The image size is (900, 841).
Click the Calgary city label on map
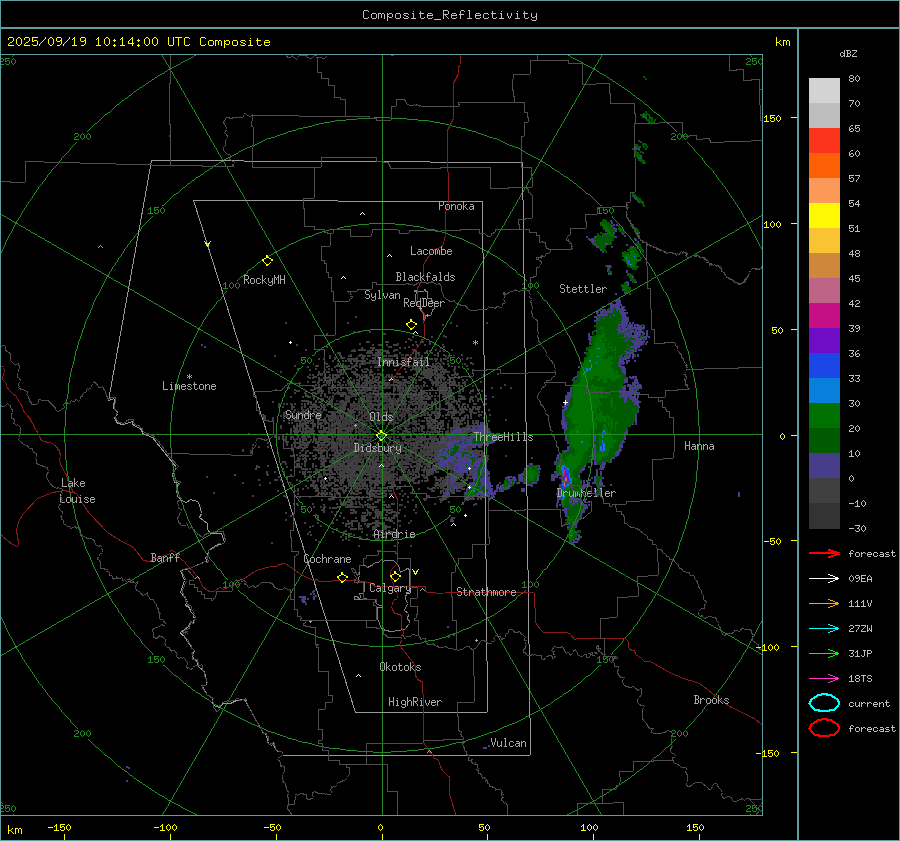pos(390,589)
